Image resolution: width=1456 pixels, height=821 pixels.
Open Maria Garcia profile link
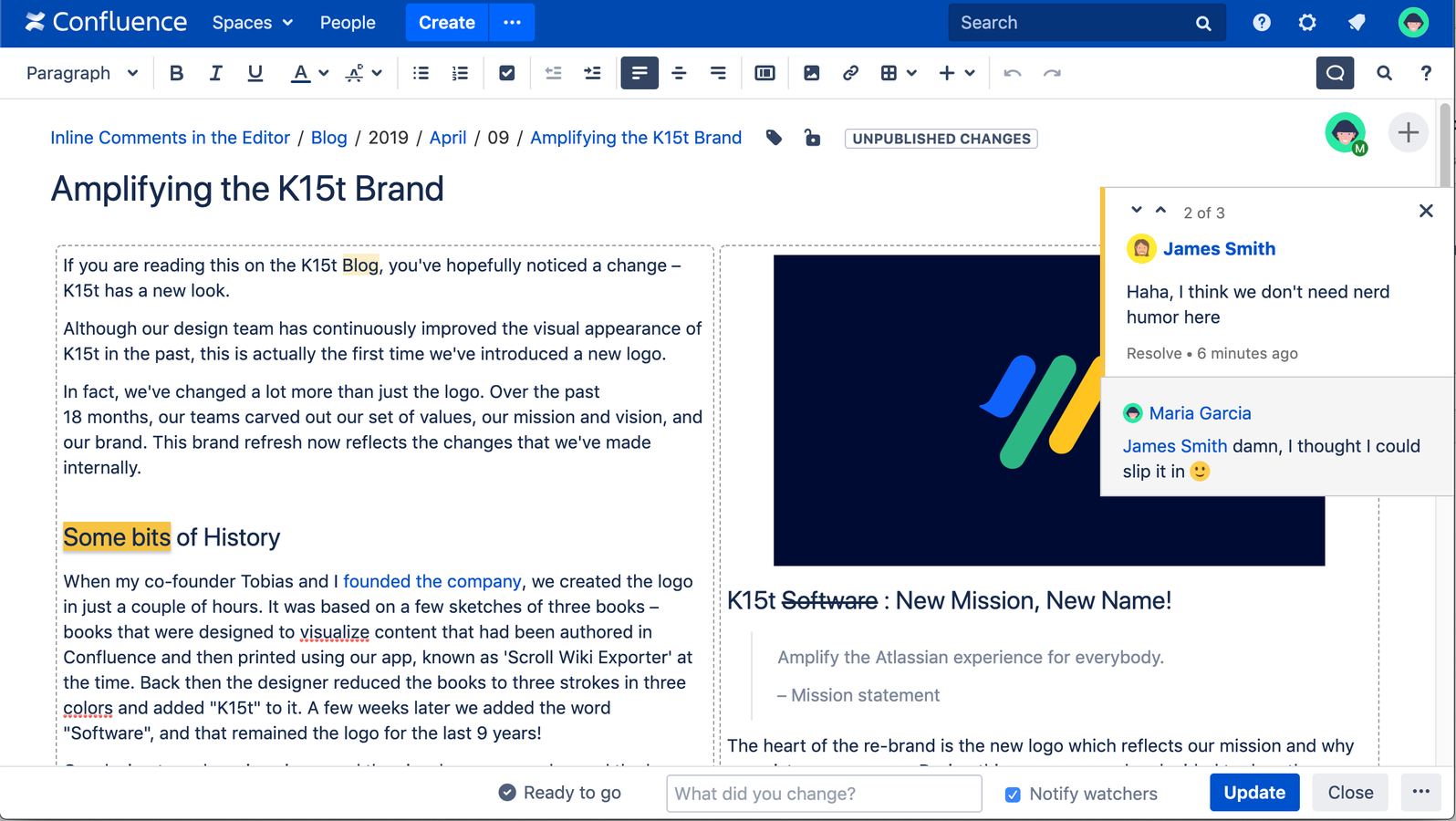(x=1200, y=413)
